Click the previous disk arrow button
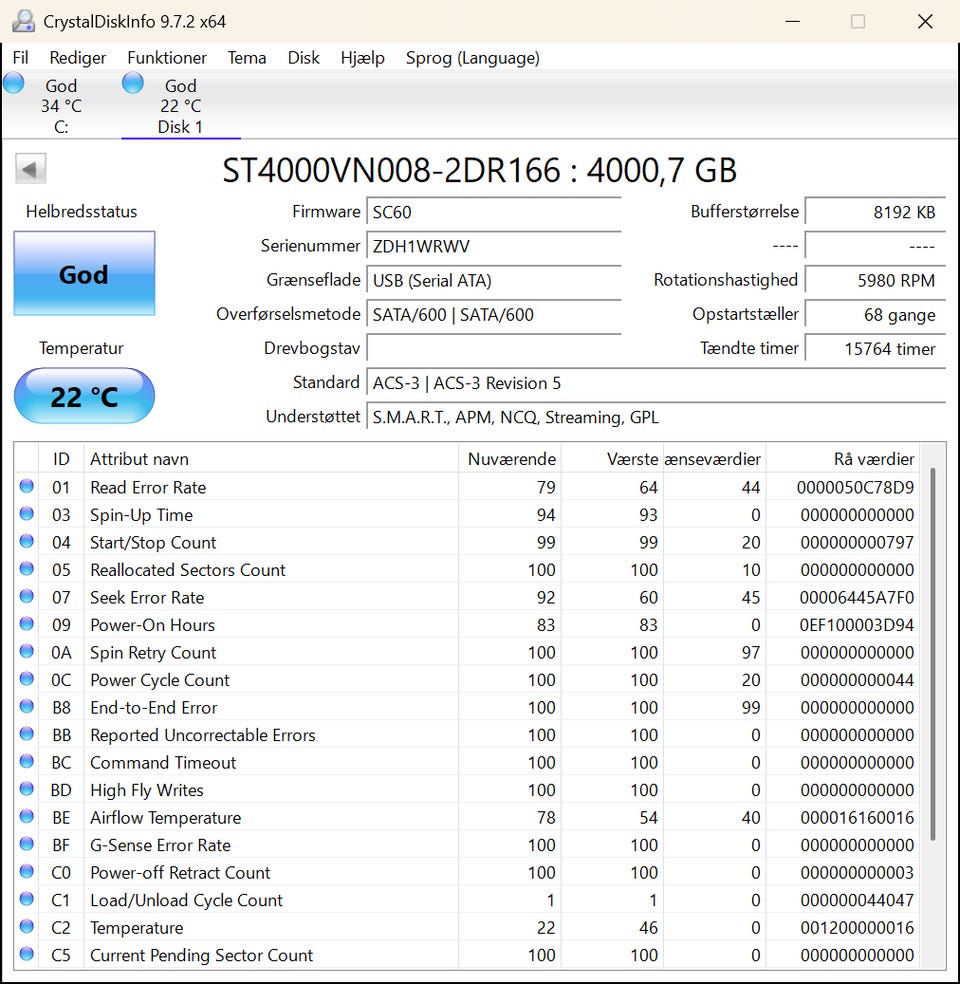Viewport: 960px width, 984px height. tap(31, 170)
